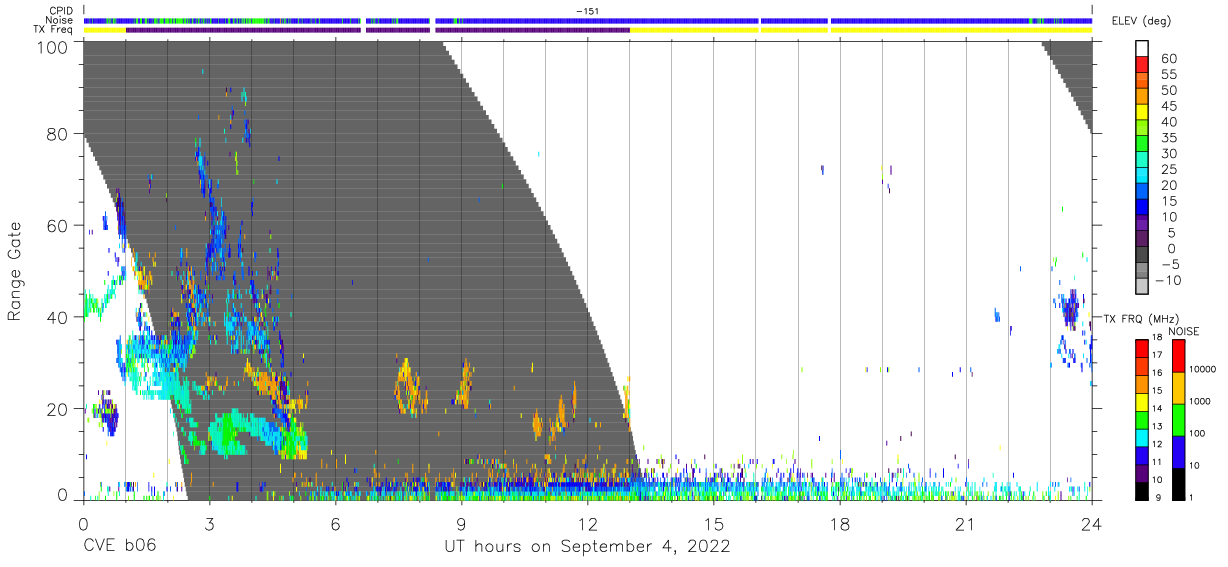Click the "NOISE" legend title
This screenshot has height=567, width=1228.
[1184, 331]
